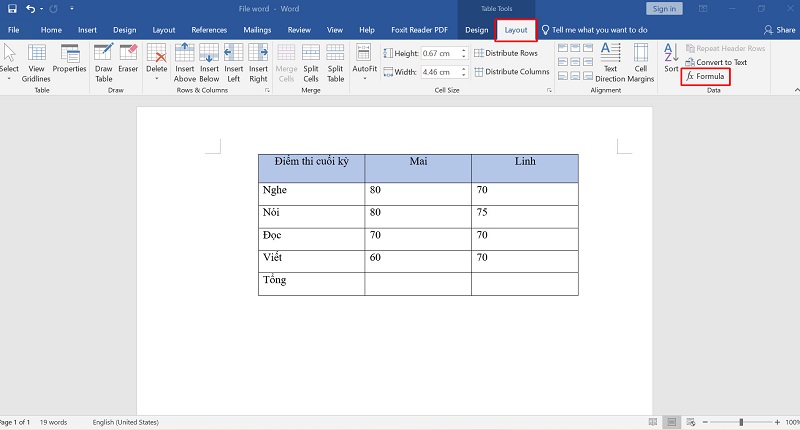This screenshot has width=800, height=430.
Task: Click Convert to Text
Action: 716,62
